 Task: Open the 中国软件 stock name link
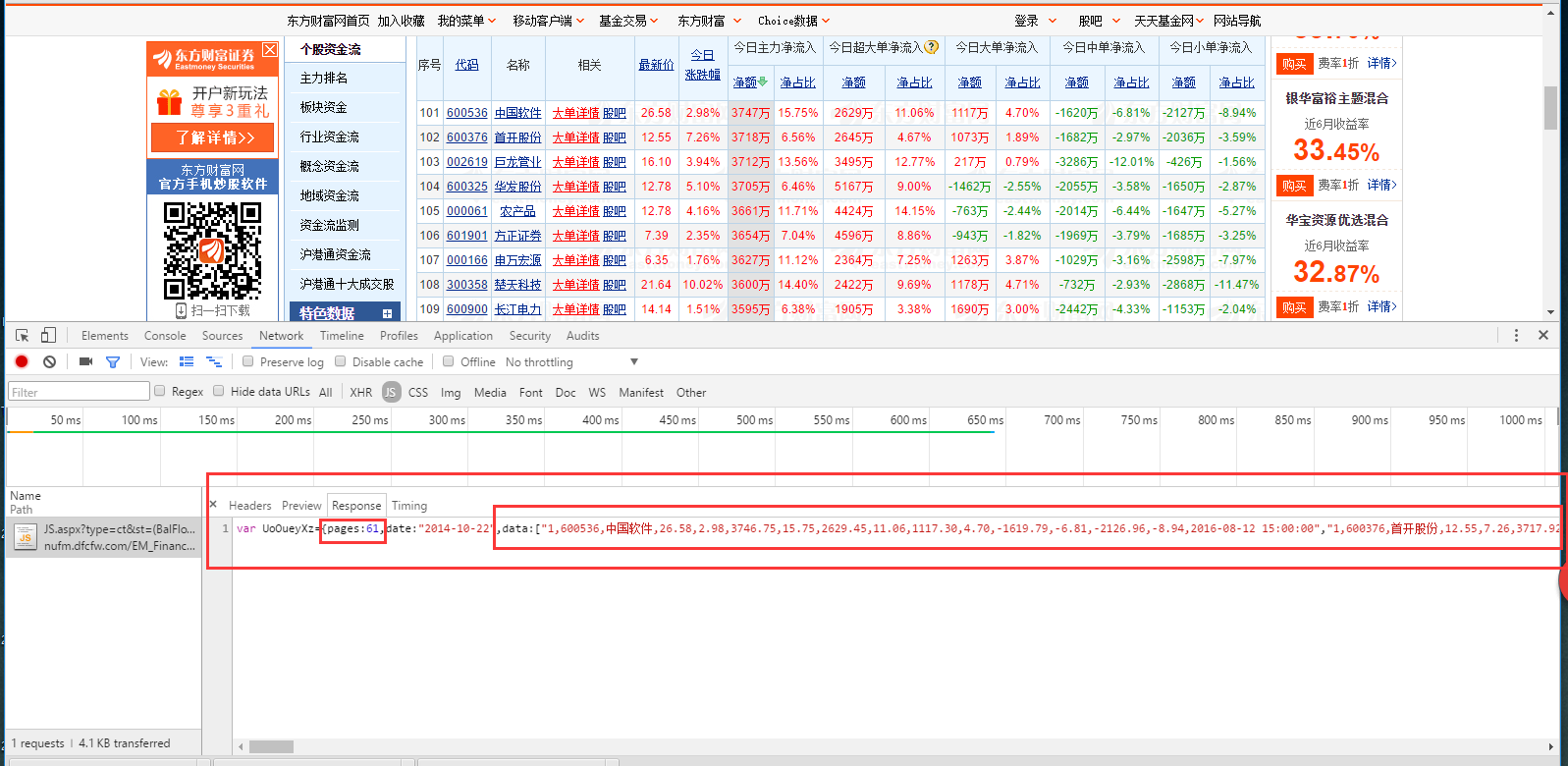[x=518, y=113]
